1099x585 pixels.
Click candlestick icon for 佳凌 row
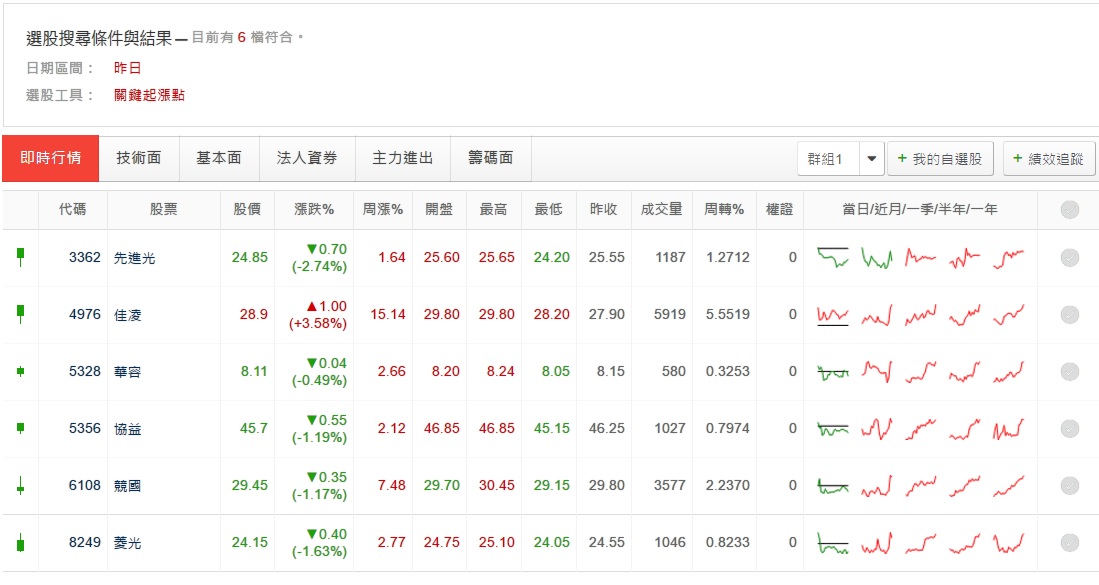(x=20, y=314)
